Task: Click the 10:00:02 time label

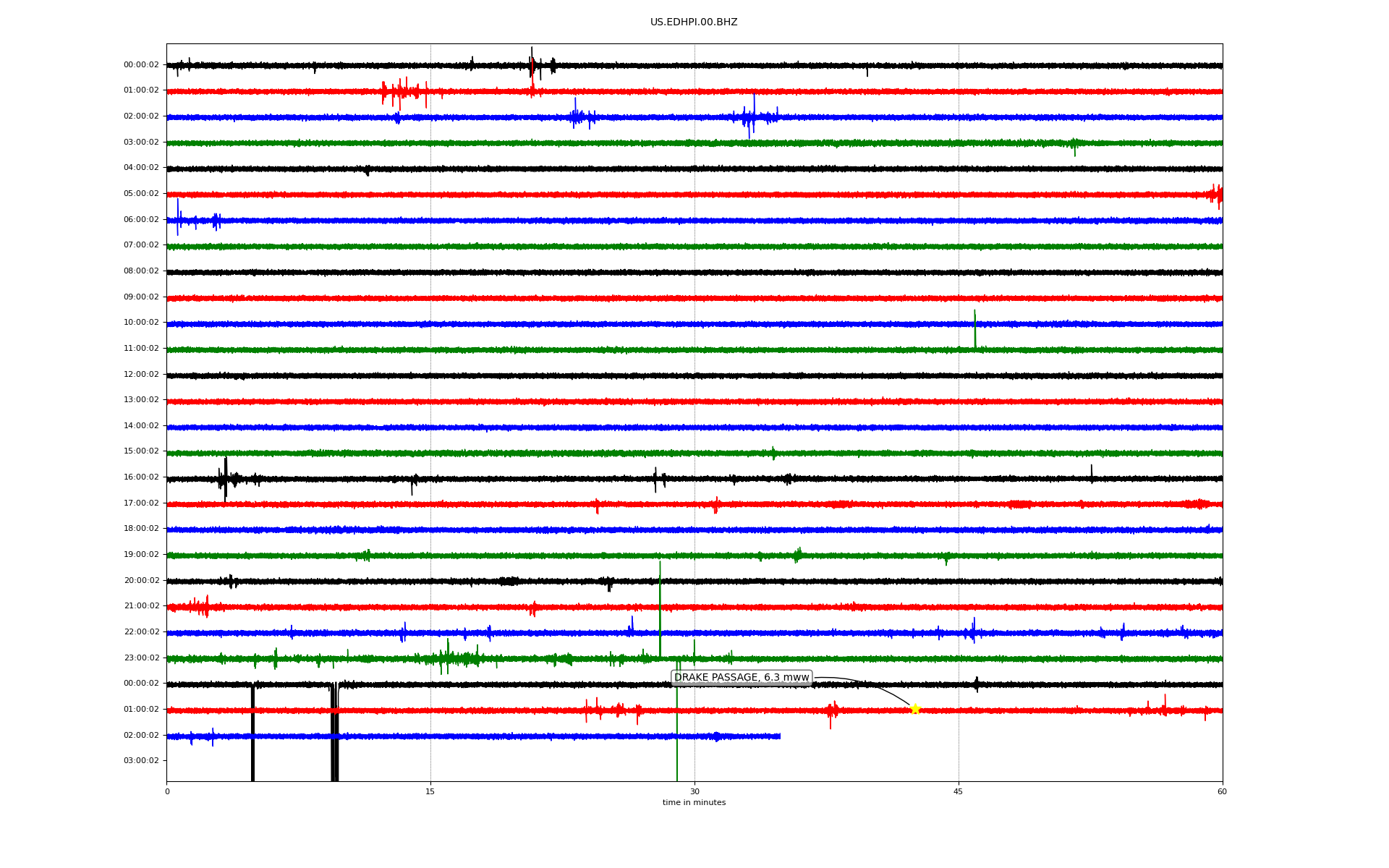Action: (x=141, y=323)
